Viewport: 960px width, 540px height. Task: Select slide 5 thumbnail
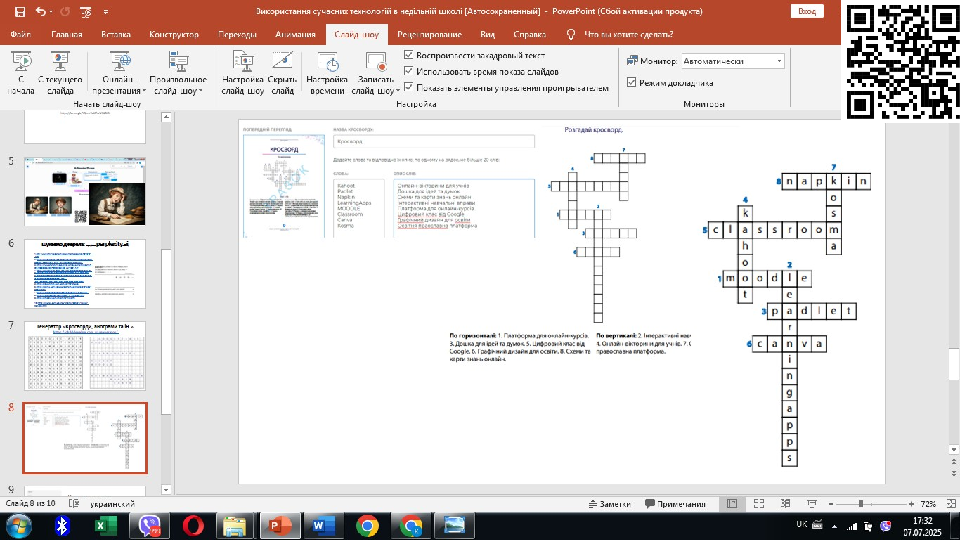click(85, 192)
